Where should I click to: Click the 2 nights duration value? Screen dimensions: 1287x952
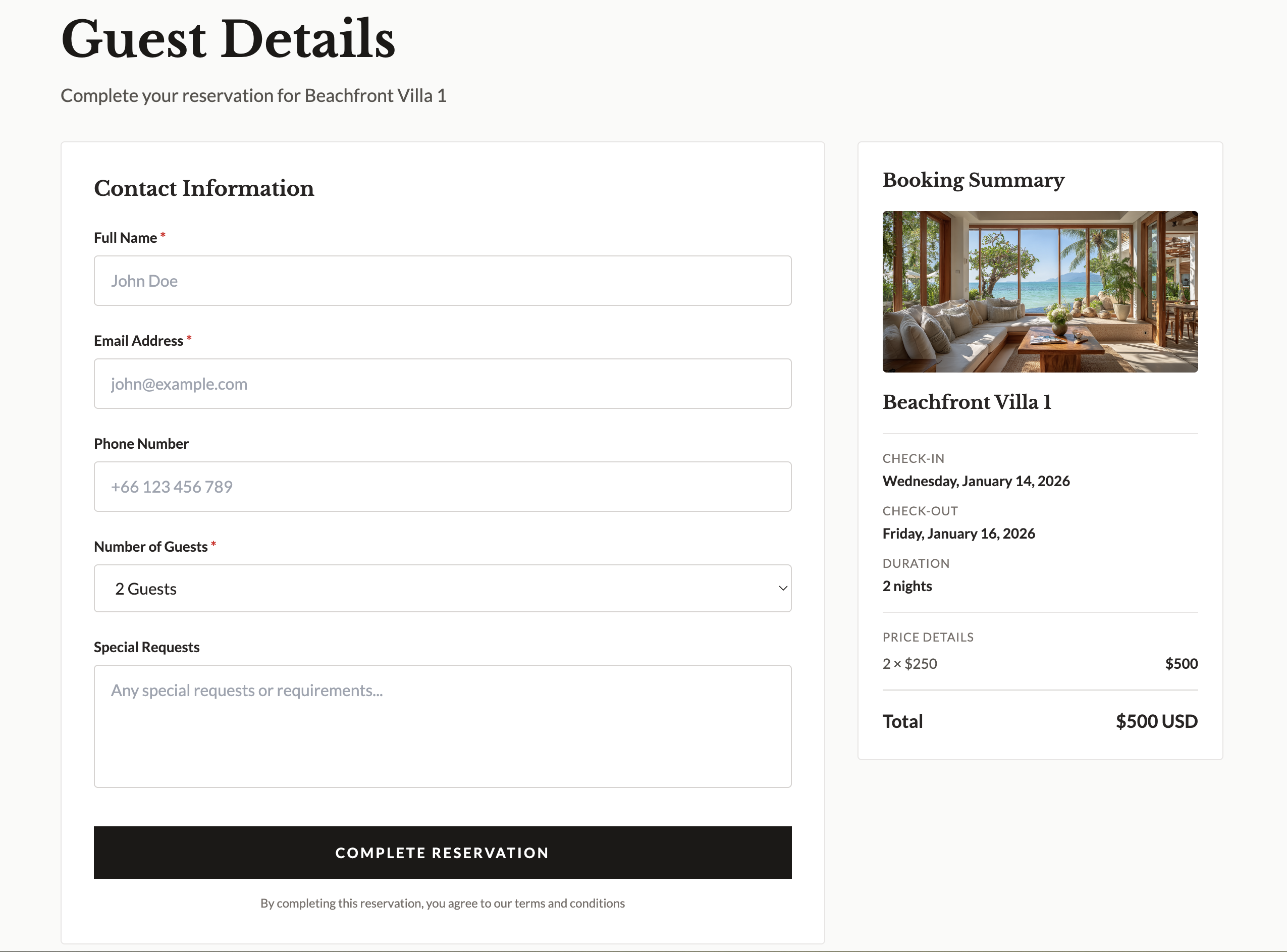(907, 586)
